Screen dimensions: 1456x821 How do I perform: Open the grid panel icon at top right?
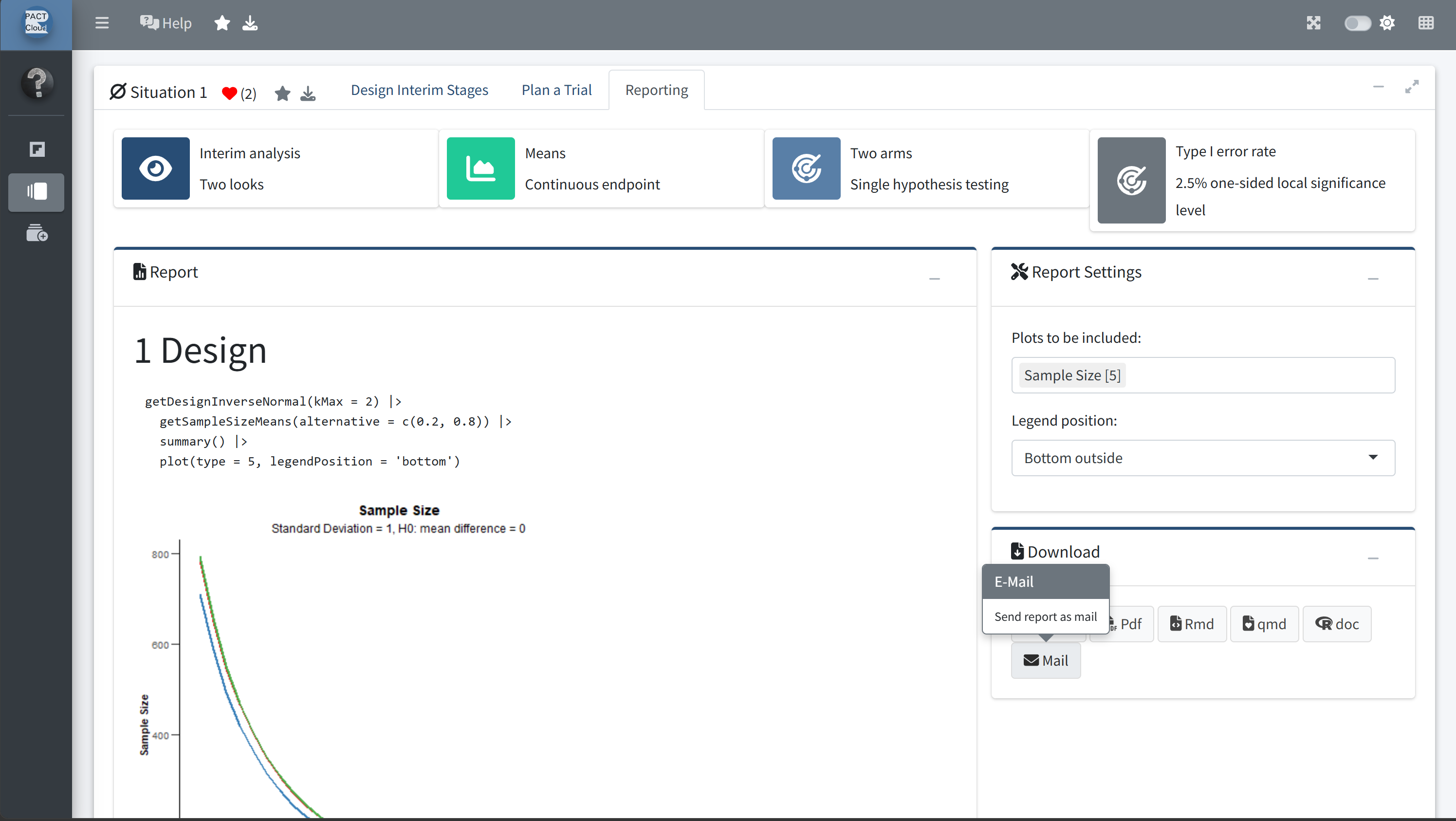(1425, 23)
